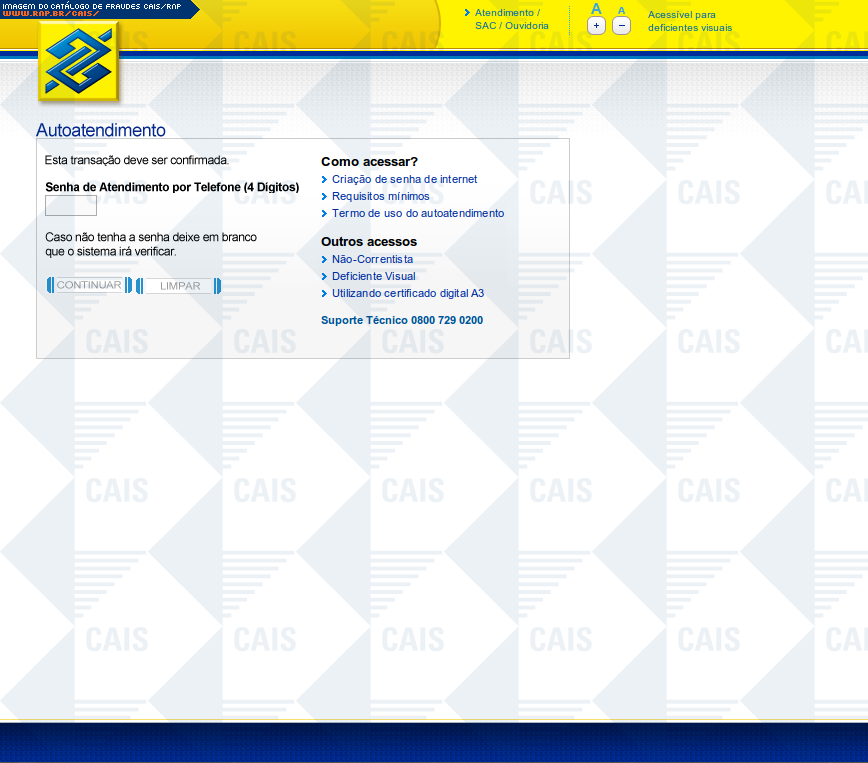Open Acessível para deficientes visuais link
The height and width of the screenshot is (763, 868).
click(689, 21)
